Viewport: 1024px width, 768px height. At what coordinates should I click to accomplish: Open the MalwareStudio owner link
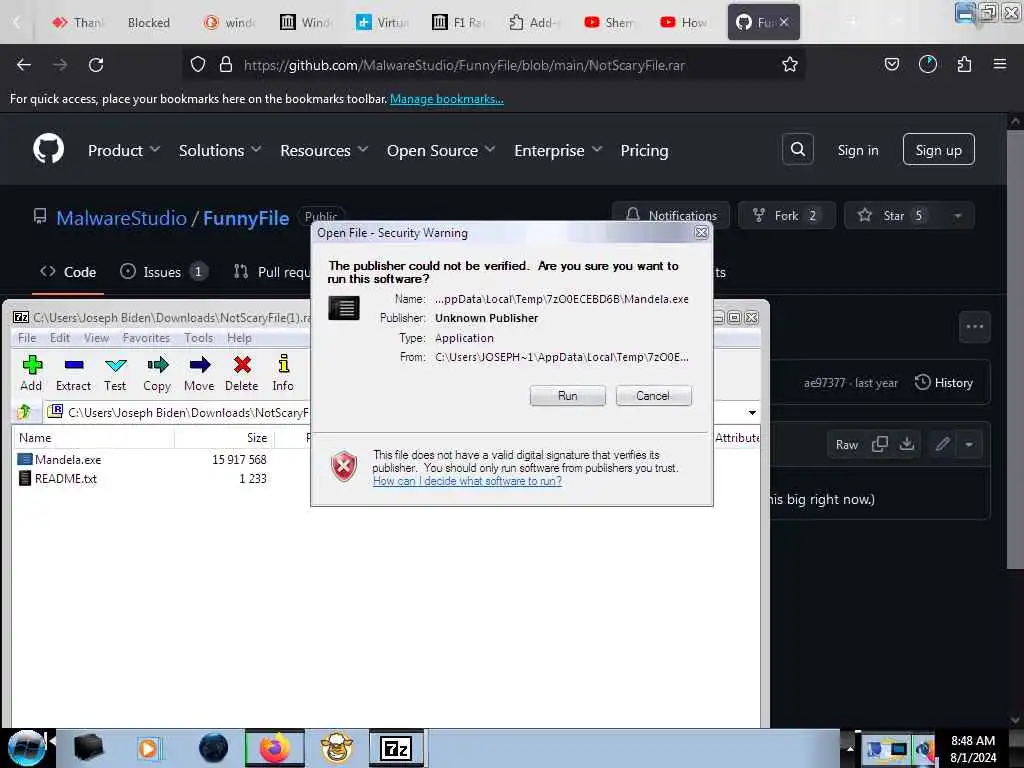click(121, 218)
